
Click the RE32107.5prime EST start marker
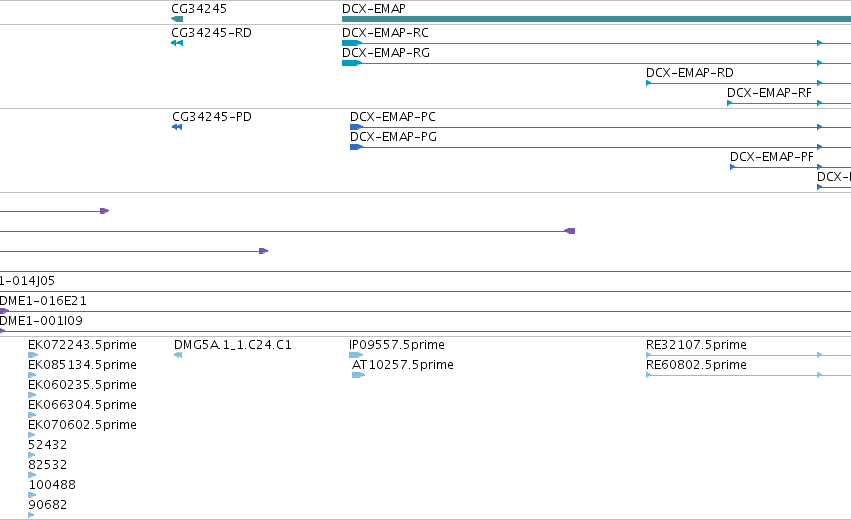point(649,355)
